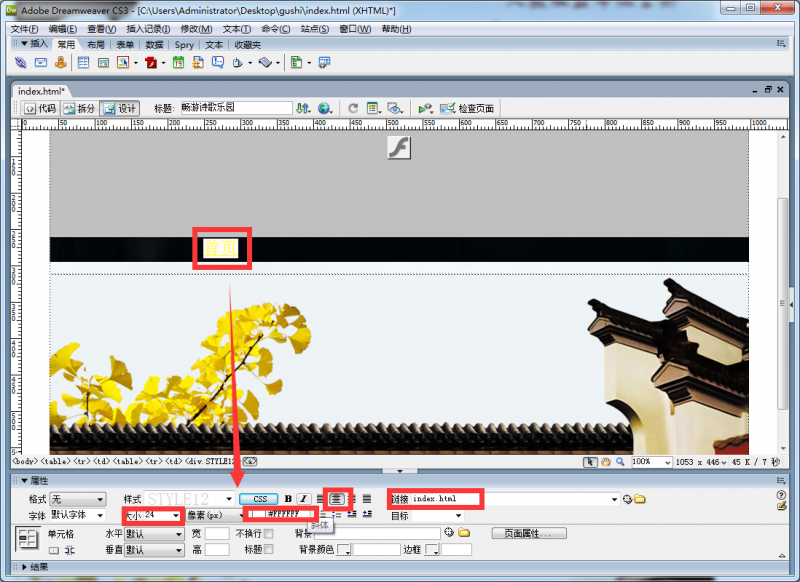Click the CSS button in Properties
This screenshot has width=800, height=582.
point(259,499)
